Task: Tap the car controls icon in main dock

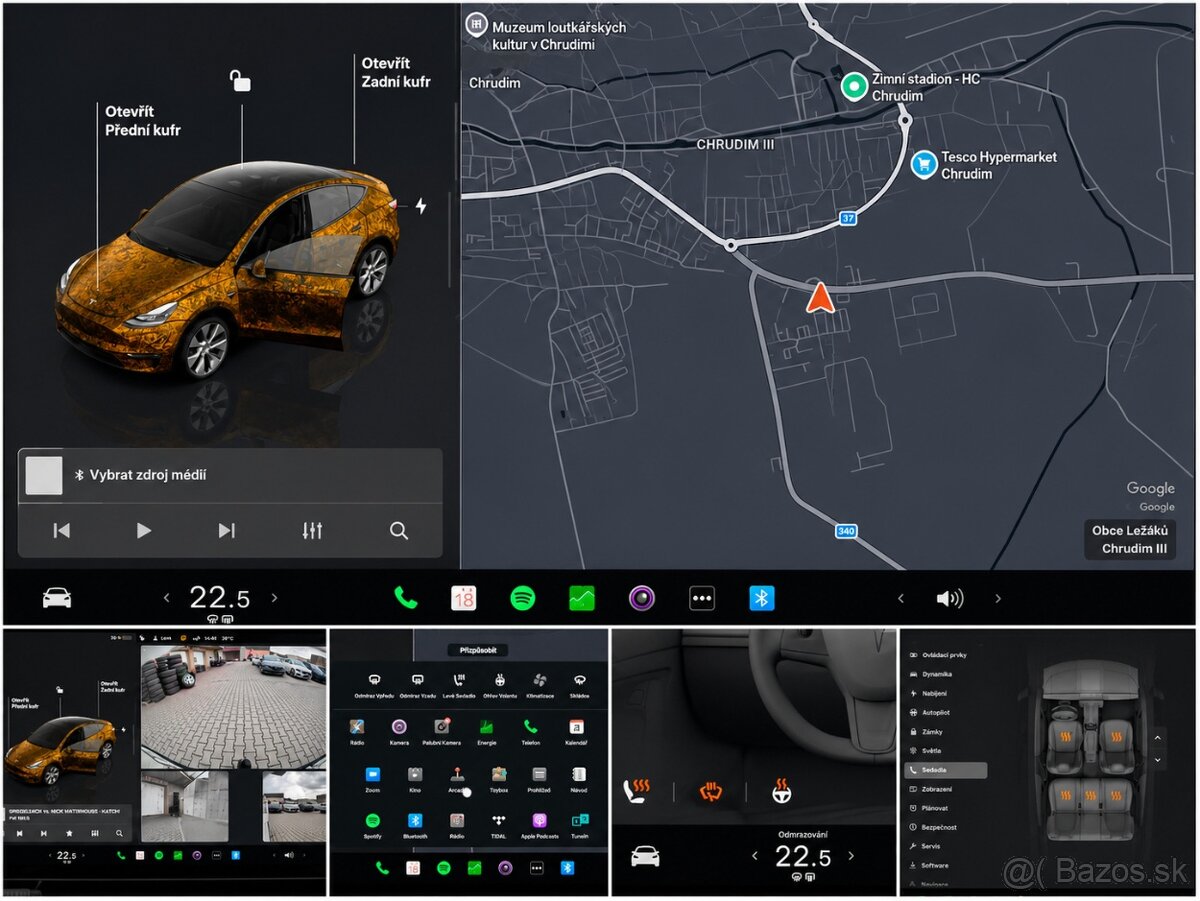Action: [57, 598]
